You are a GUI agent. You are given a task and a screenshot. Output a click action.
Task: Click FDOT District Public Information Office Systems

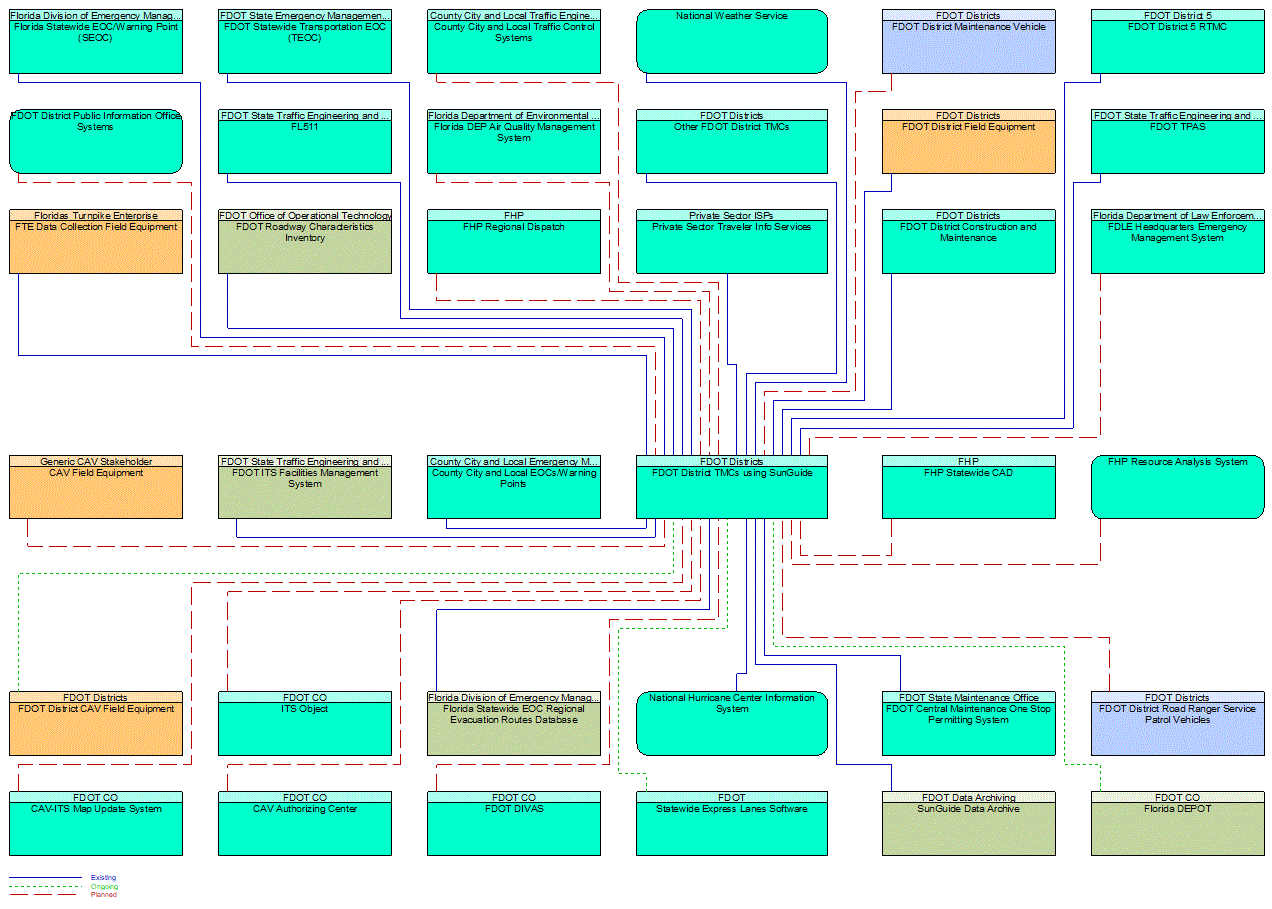96,141
